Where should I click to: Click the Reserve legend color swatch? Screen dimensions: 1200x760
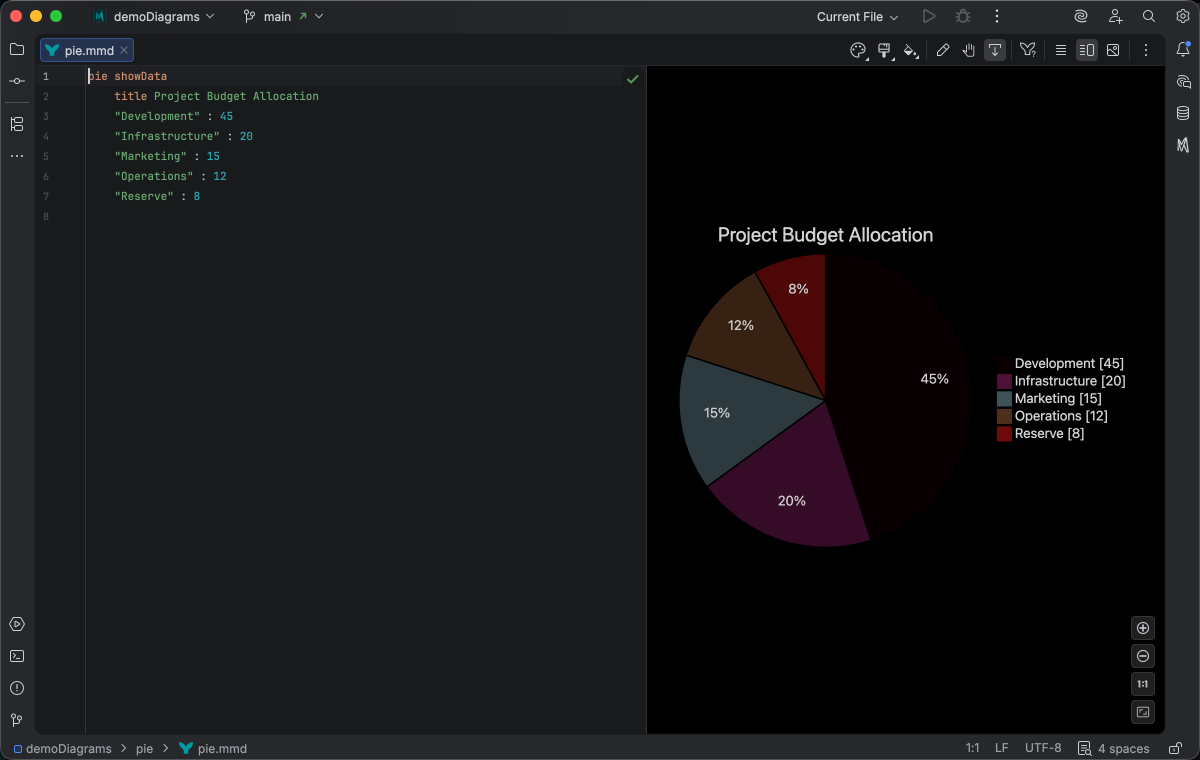click(1004, 433)
